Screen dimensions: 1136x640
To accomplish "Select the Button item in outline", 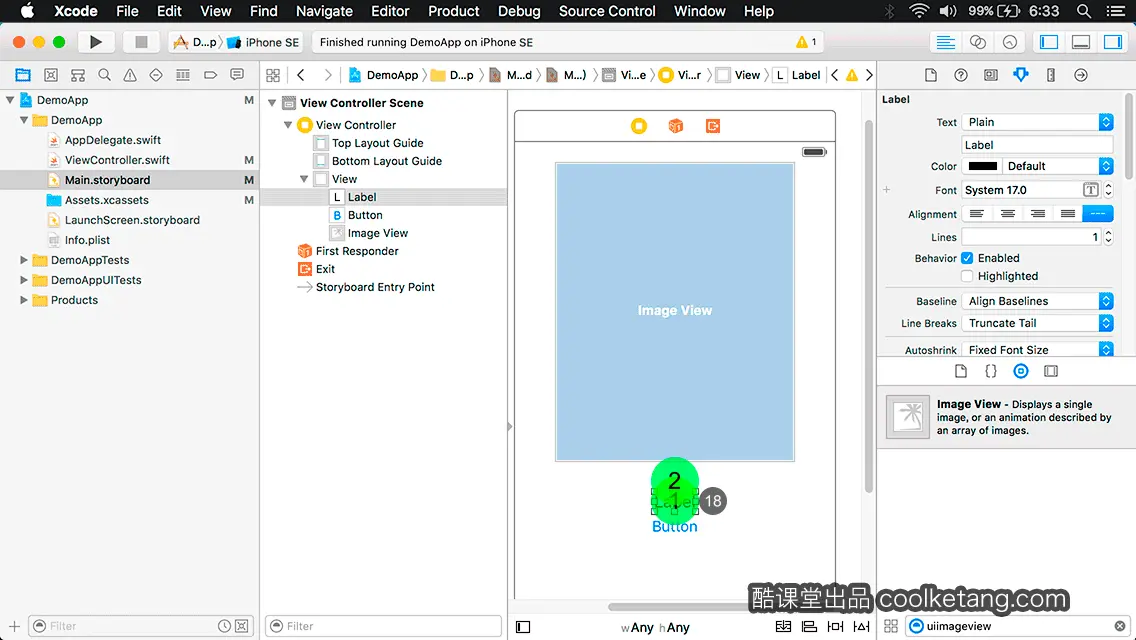I will coord(365,215).
